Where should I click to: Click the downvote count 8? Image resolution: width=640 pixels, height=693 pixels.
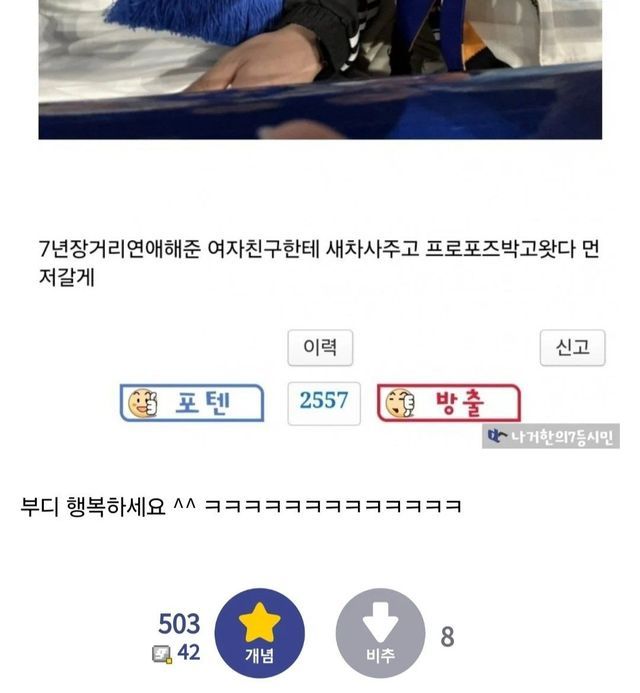pos(447,637)
